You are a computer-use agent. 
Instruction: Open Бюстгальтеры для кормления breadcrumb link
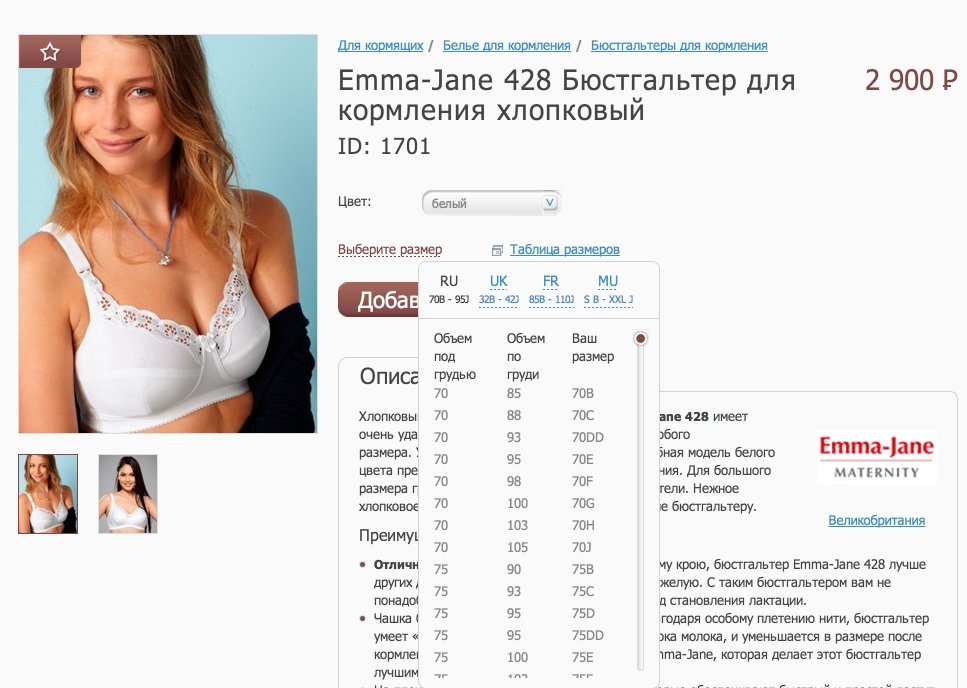pyautogui.click(x=679, y=45)
